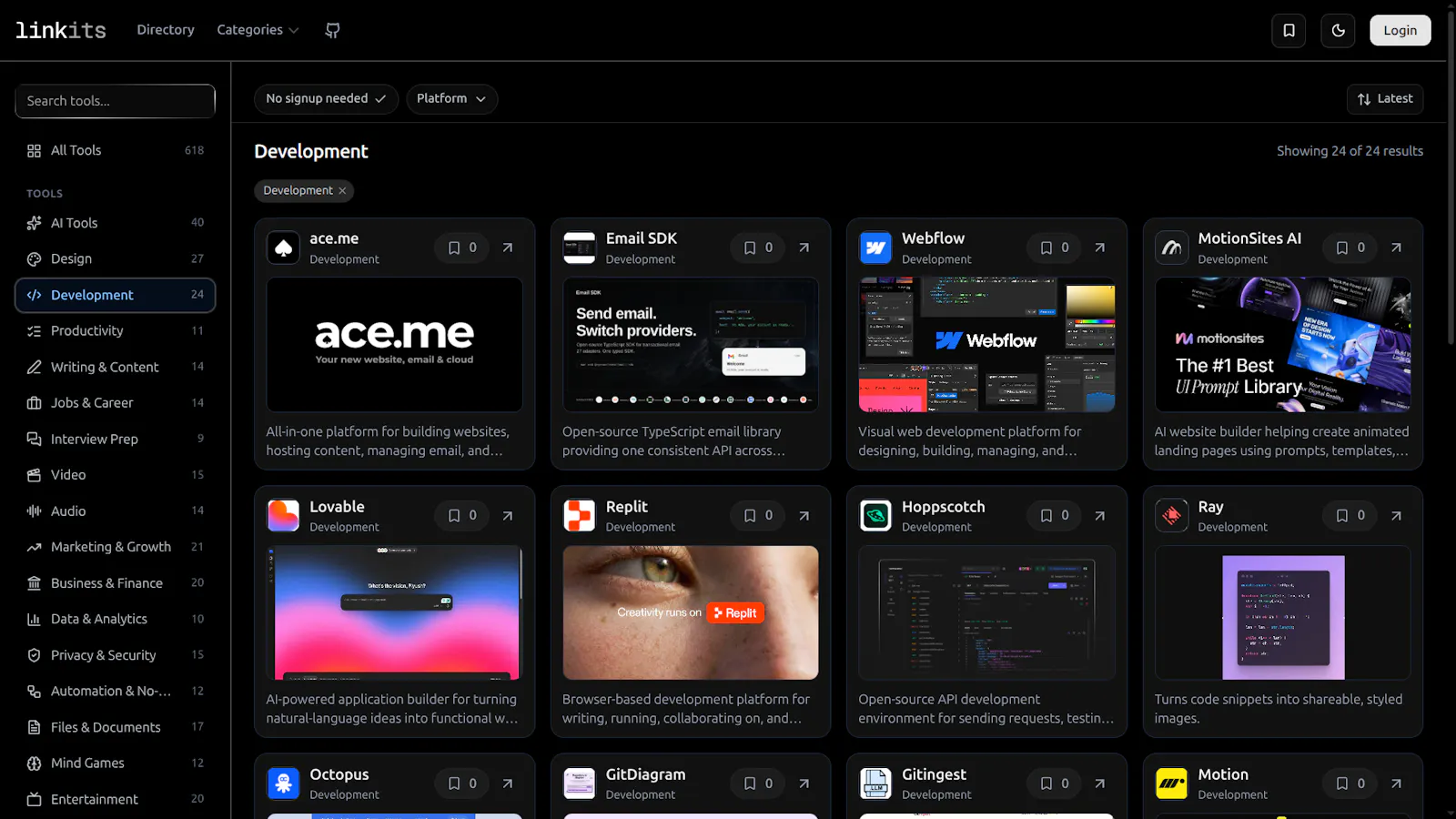Open ace.me external link arrow
Viewport: 1456px width, 819px height.
click(x=508, y=248)
